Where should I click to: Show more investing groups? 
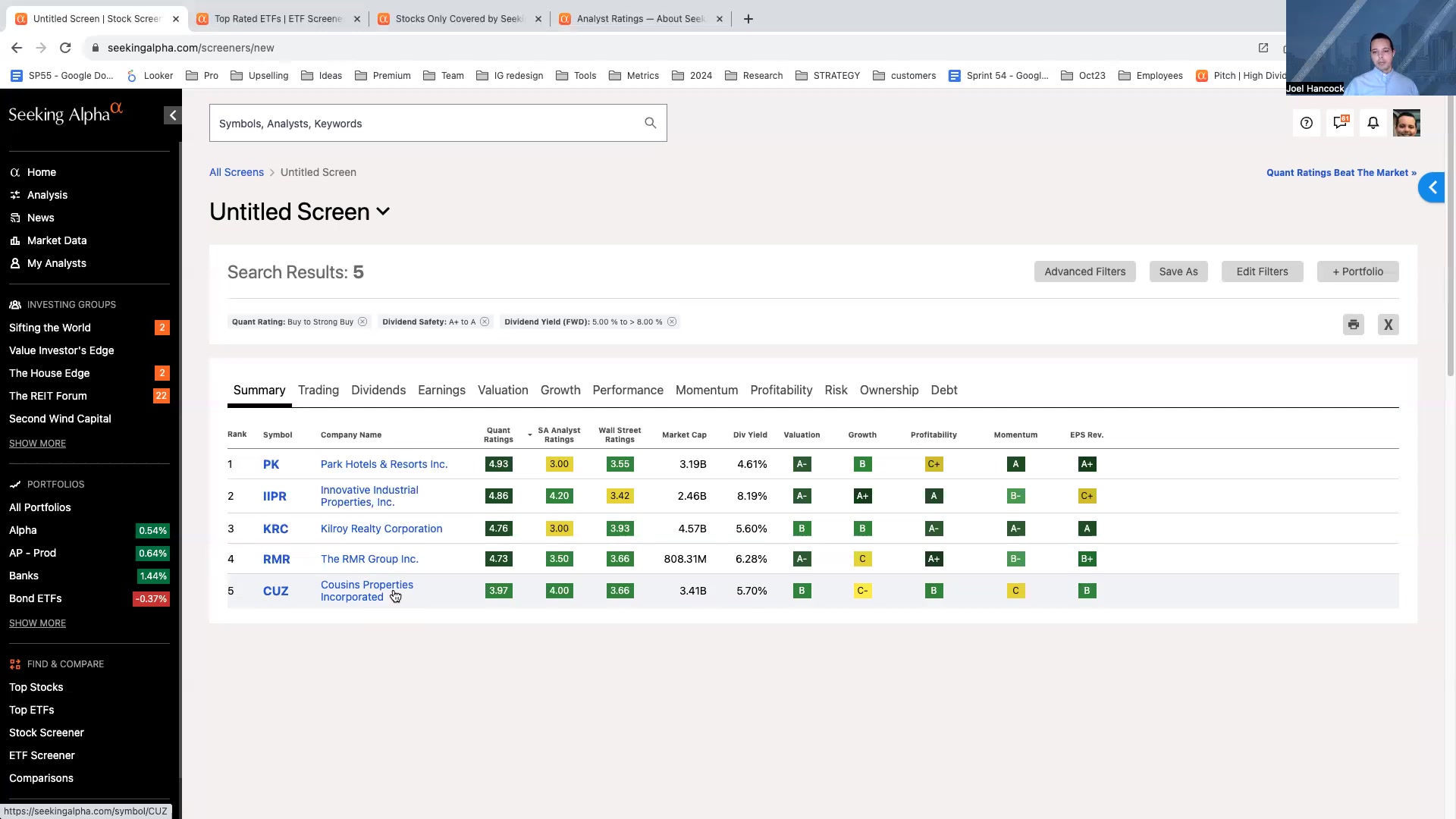click(x=37, y=444)
